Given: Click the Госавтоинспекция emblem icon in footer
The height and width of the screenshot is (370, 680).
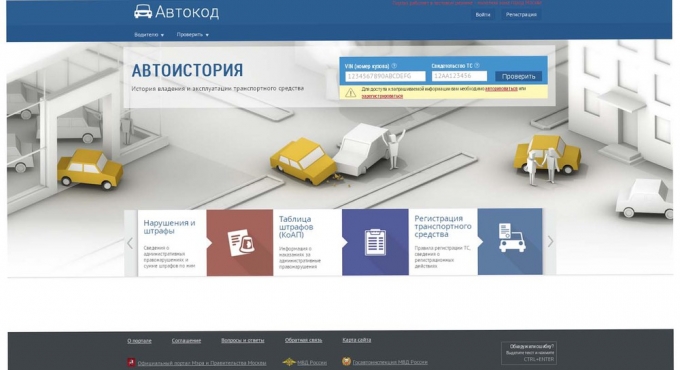Looking at the screenshot, I should click(346, 361).
